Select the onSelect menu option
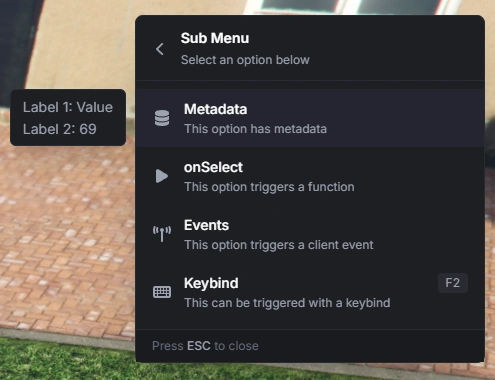The width and height of the screenshot is (495, 380). [x=310, y=176]
